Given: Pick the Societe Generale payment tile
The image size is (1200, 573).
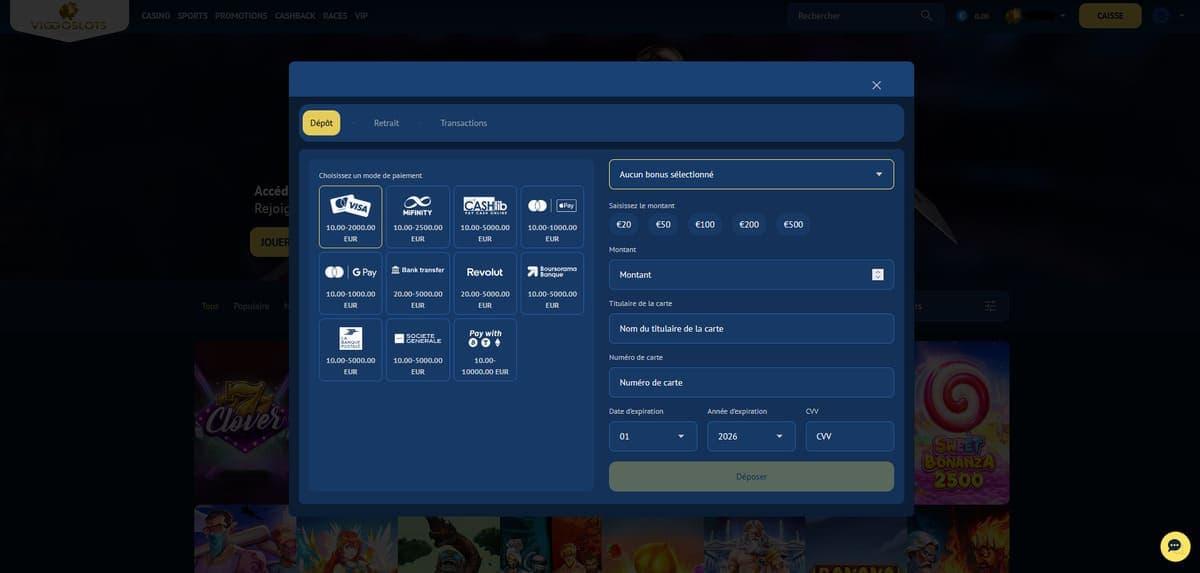Looking at the screenshot, I should (417, 350).
